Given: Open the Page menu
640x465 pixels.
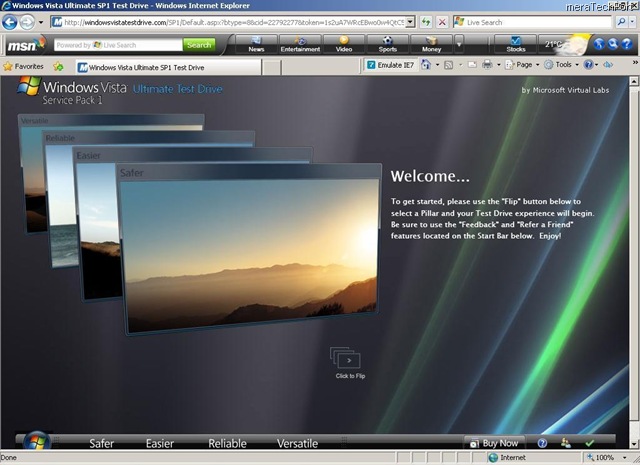Looking at the screenshot, I should (522, 65).
